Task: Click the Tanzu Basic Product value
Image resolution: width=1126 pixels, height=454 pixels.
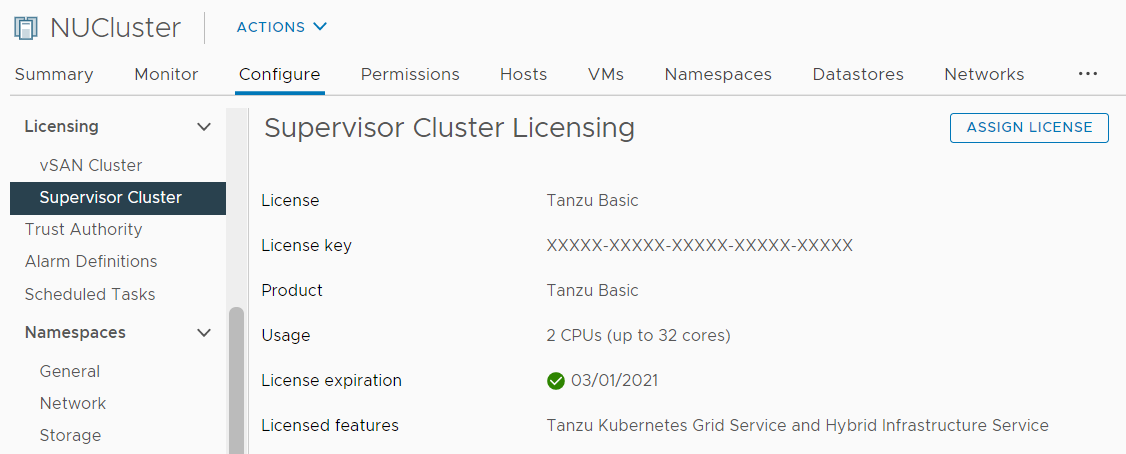Action: pyautogui.click(x=592, y=290)
